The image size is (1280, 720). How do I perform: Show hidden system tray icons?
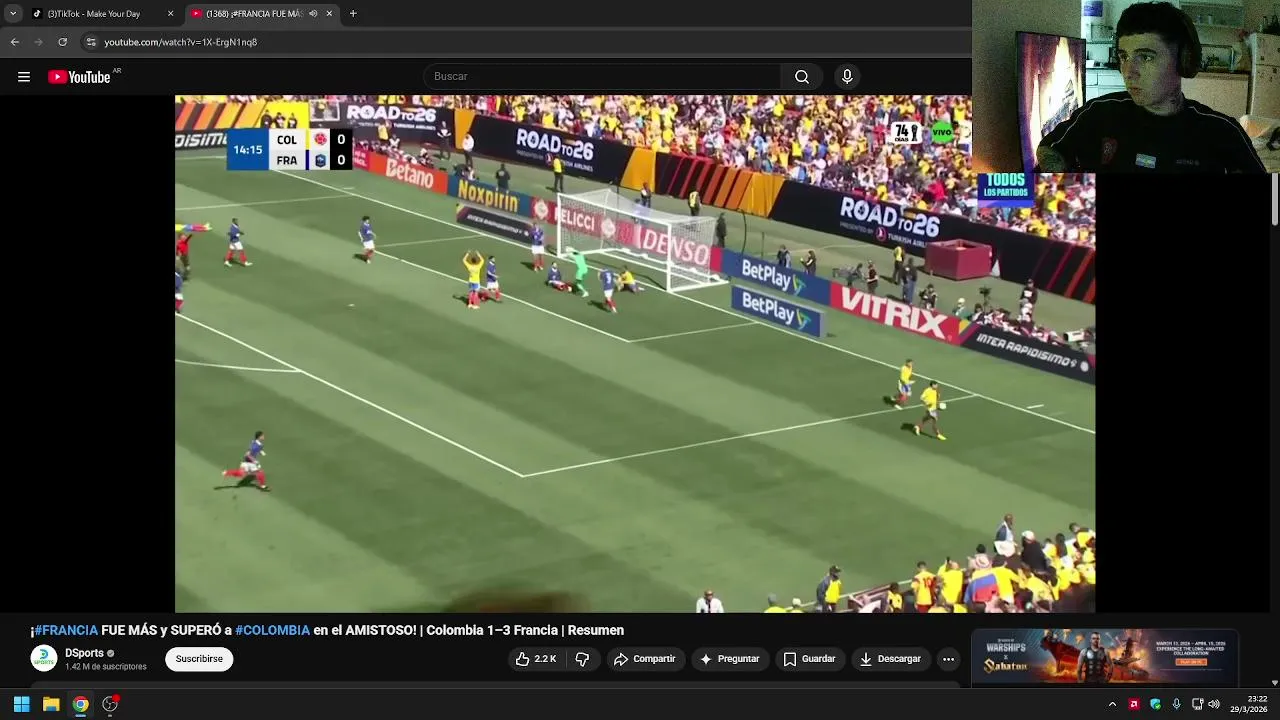pos(1112,704)
